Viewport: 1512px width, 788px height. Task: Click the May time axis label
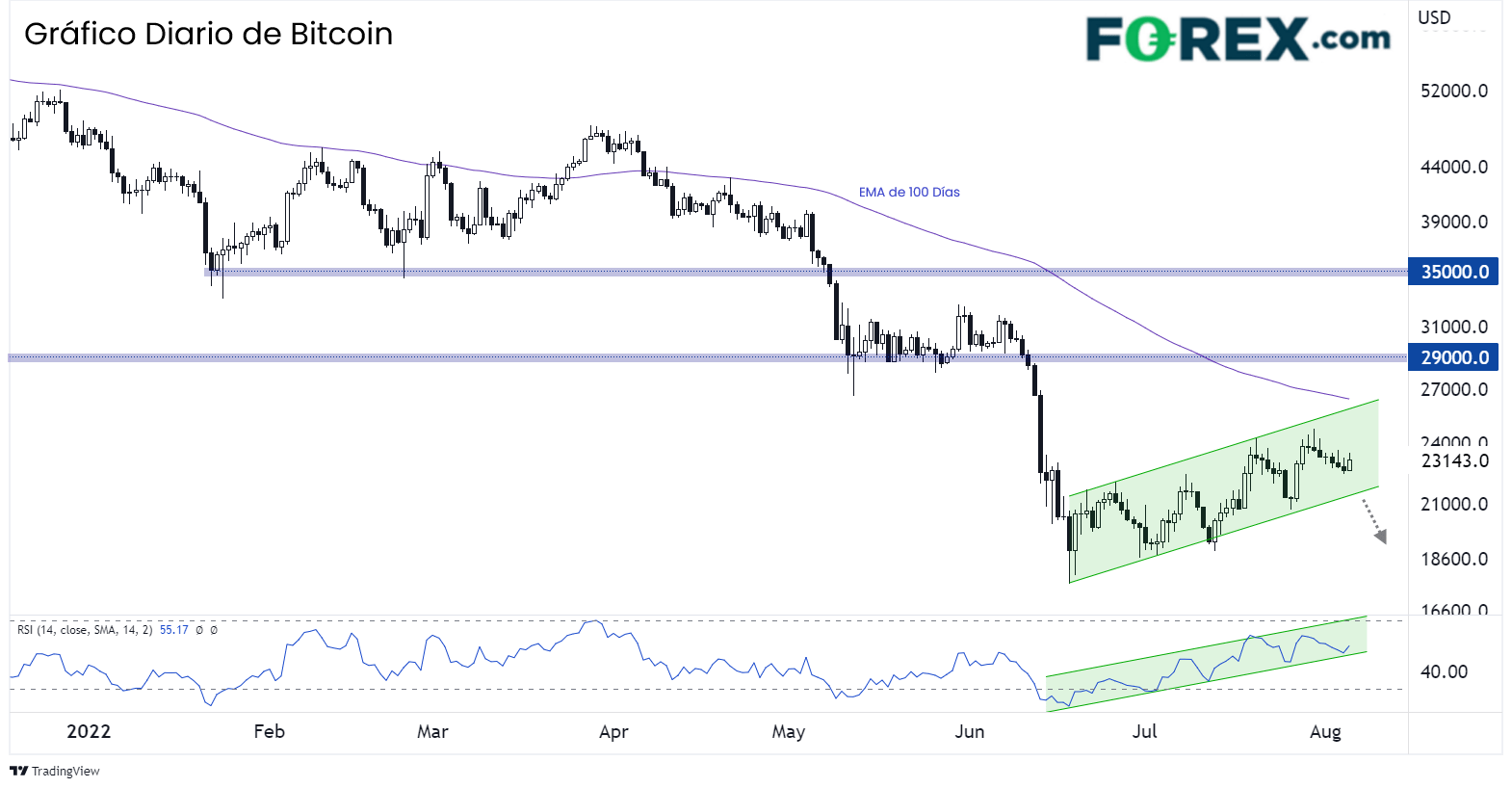point(789,731)
